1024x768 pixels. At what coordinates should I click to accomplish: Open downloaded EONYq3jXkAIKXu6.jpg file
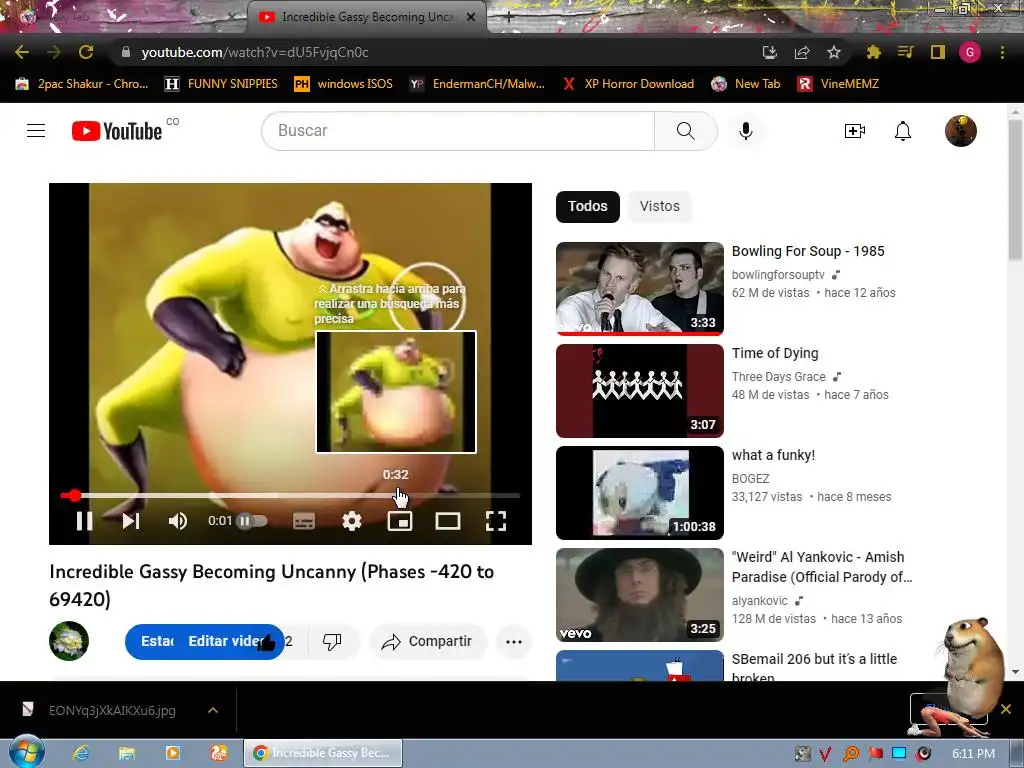[112, 711]
